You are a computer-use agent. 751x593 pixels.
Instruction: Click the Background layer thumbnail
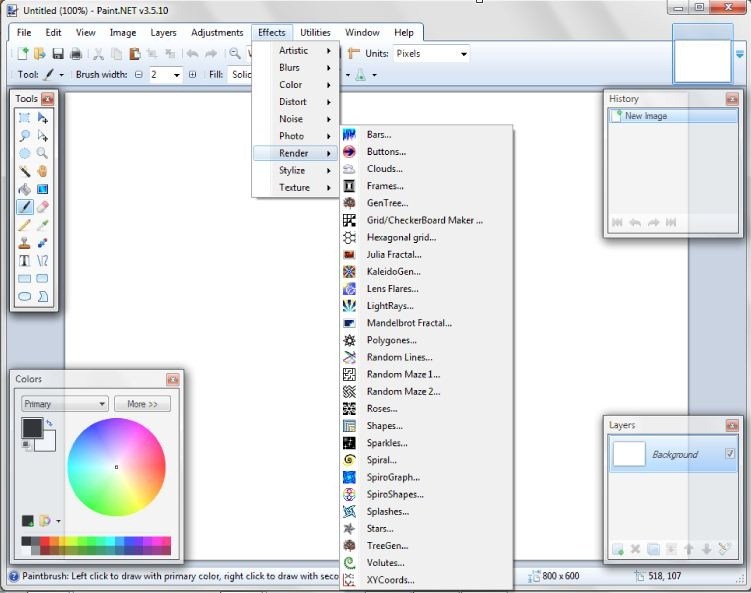pos(629,454)
